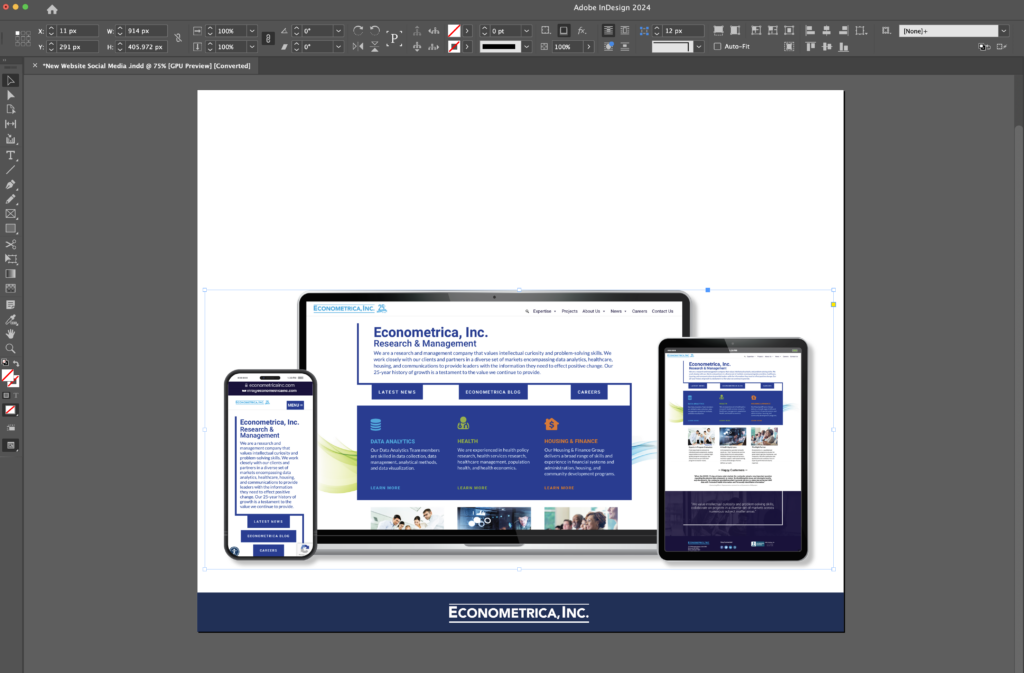Select the Hand tool
Image resolution: width=1024 pixels, height=673 pixels.
coord(10,334)
